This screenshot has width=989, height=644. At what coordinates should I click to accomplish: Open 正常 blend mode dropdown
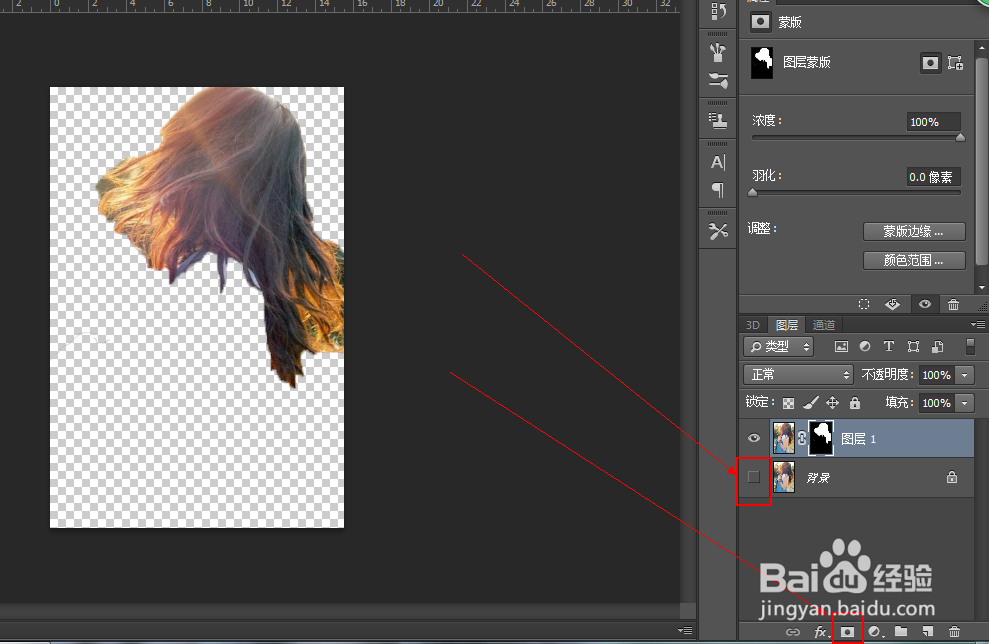pyautogui.click(x=799, y=375)
